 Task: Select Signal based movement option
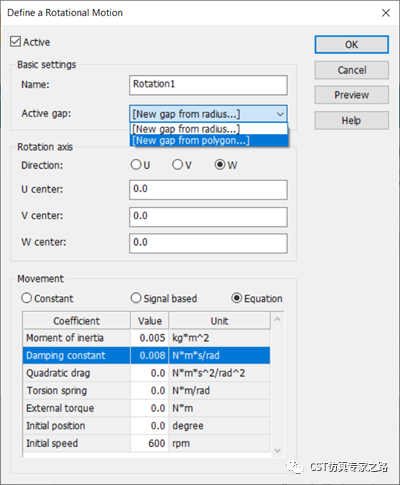(x=136, y=298)
